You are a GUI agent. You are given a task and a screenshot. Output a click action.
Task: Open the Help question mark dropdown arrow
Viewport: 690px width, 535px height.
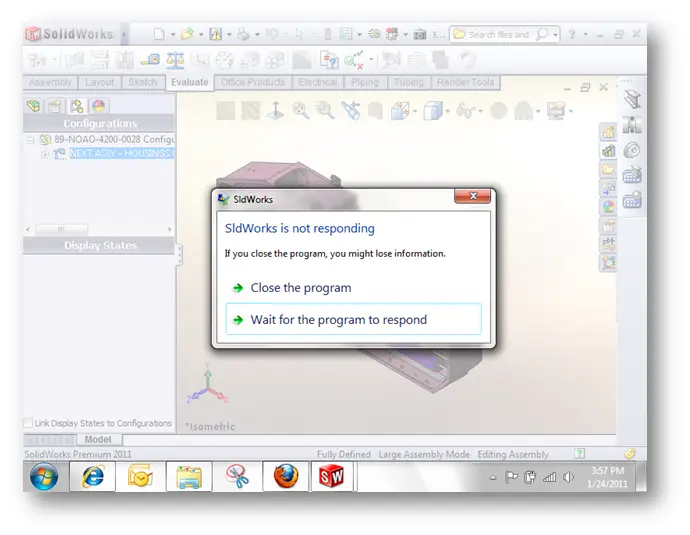[585, 34]
